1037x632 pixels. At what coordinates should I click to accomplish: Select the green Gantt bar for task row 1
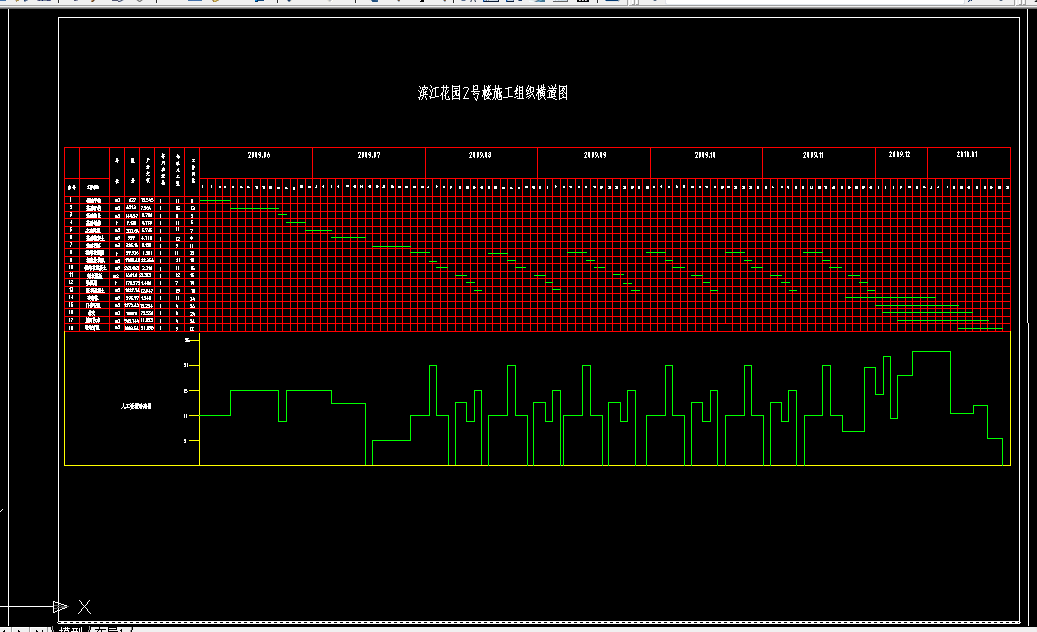coord(215,200)
